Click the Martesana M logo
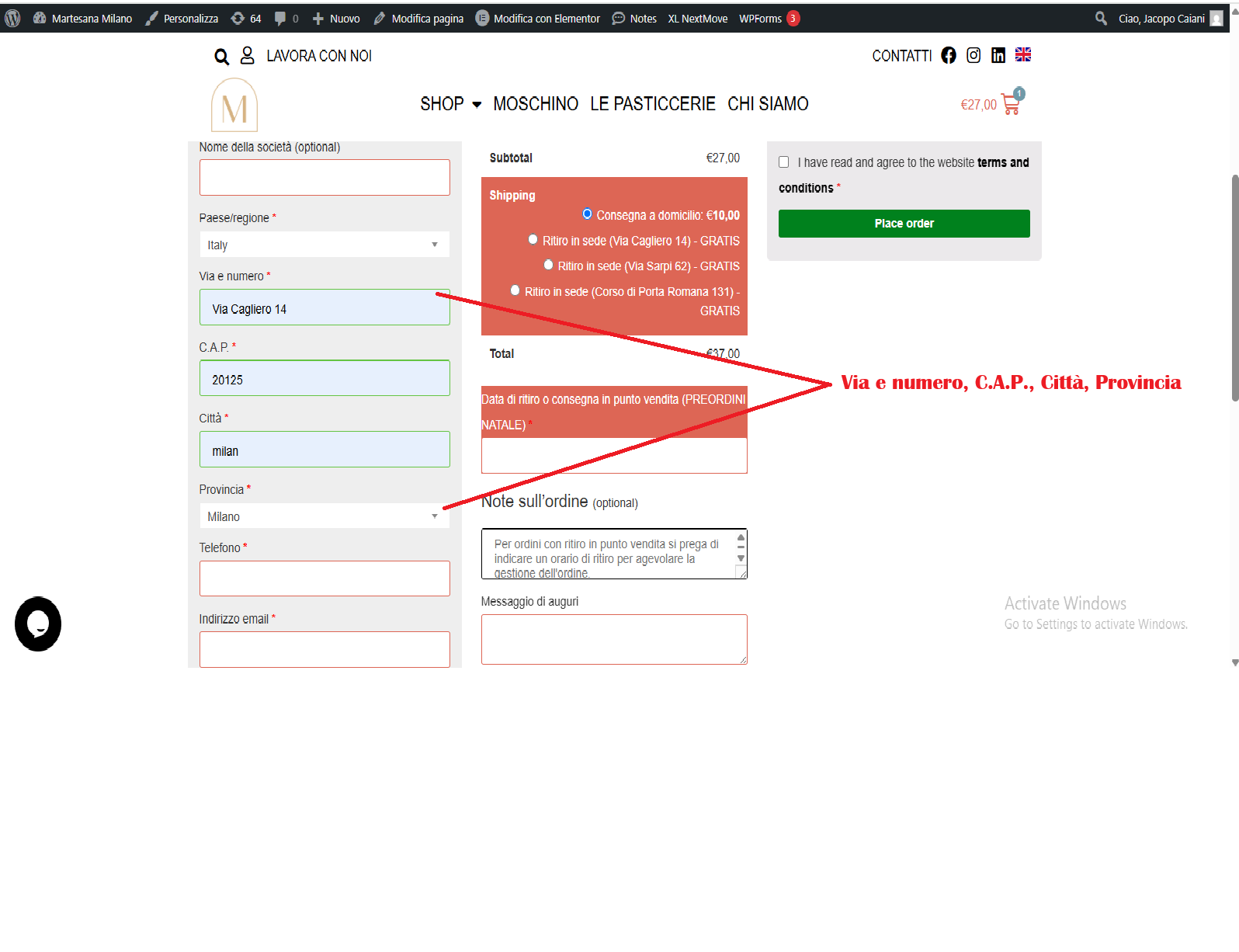Image resolution: width=1239 pixels, height=952 pixels. (234, 105)
